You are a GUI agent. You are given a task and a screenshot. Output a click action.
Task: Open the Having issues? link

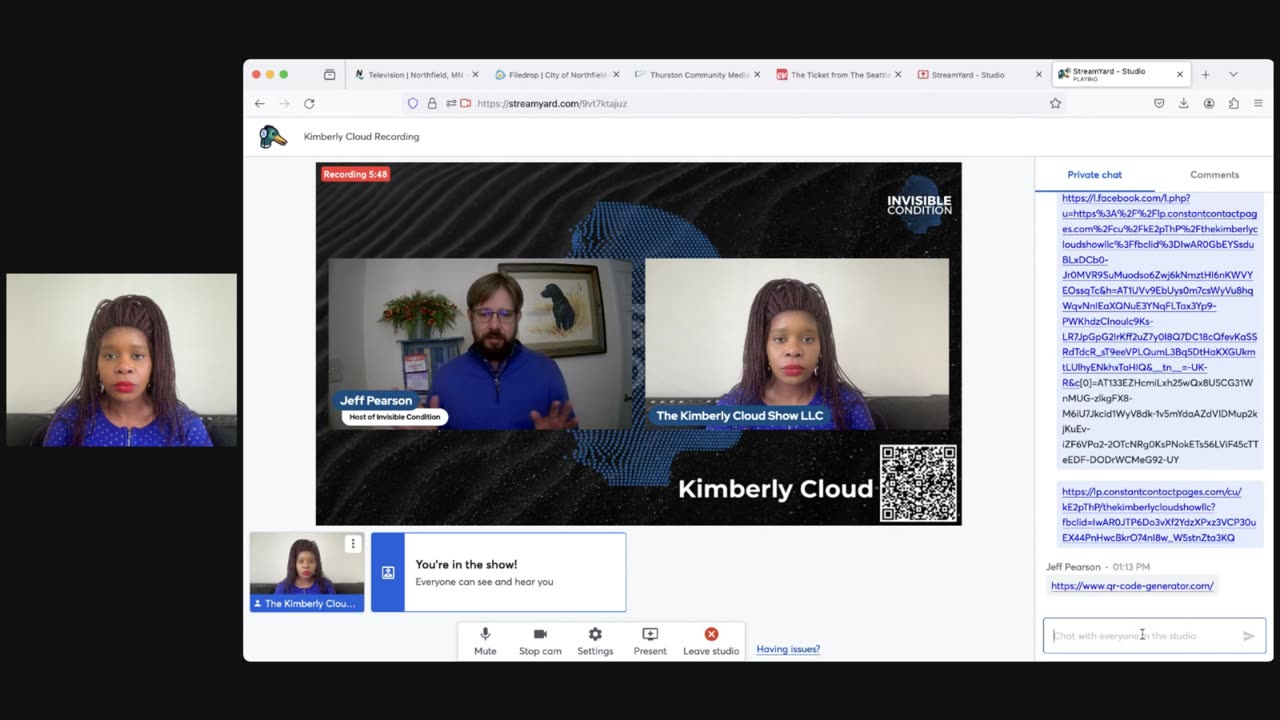tap(788, 649)
